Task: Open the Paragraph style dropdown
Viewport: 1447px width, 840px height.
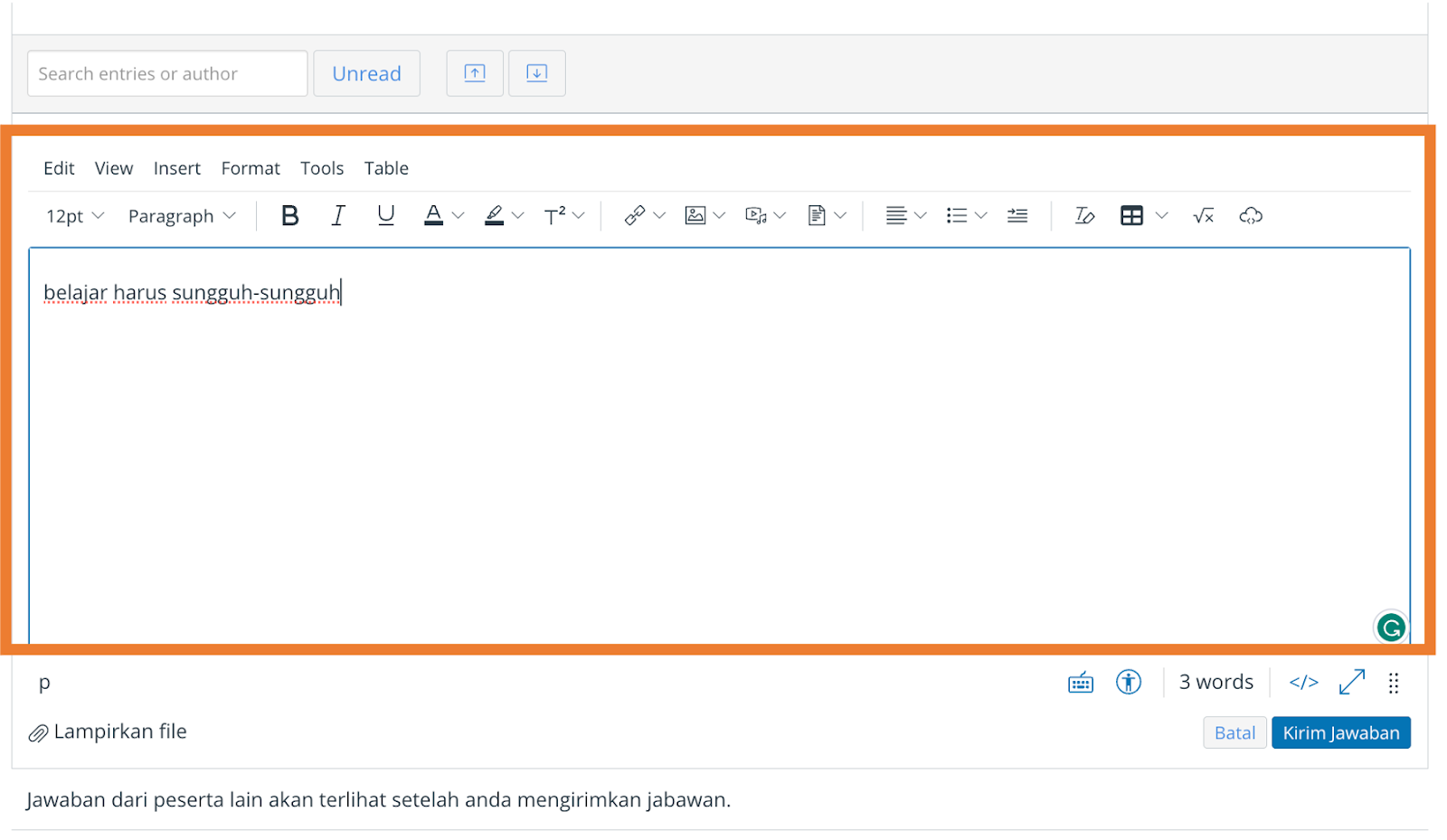Action: point(182,216)
